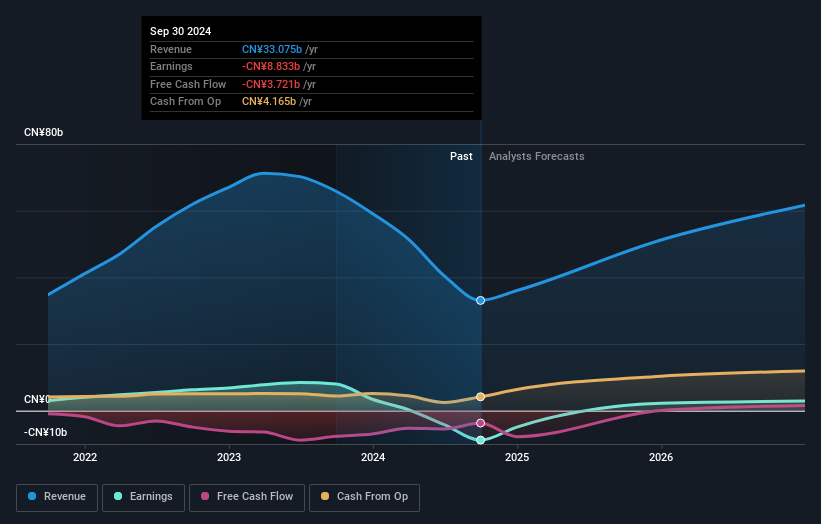Click the CN¥4.165b cash from op value
This screenshot has width=821, height=524.
point(269,102)
